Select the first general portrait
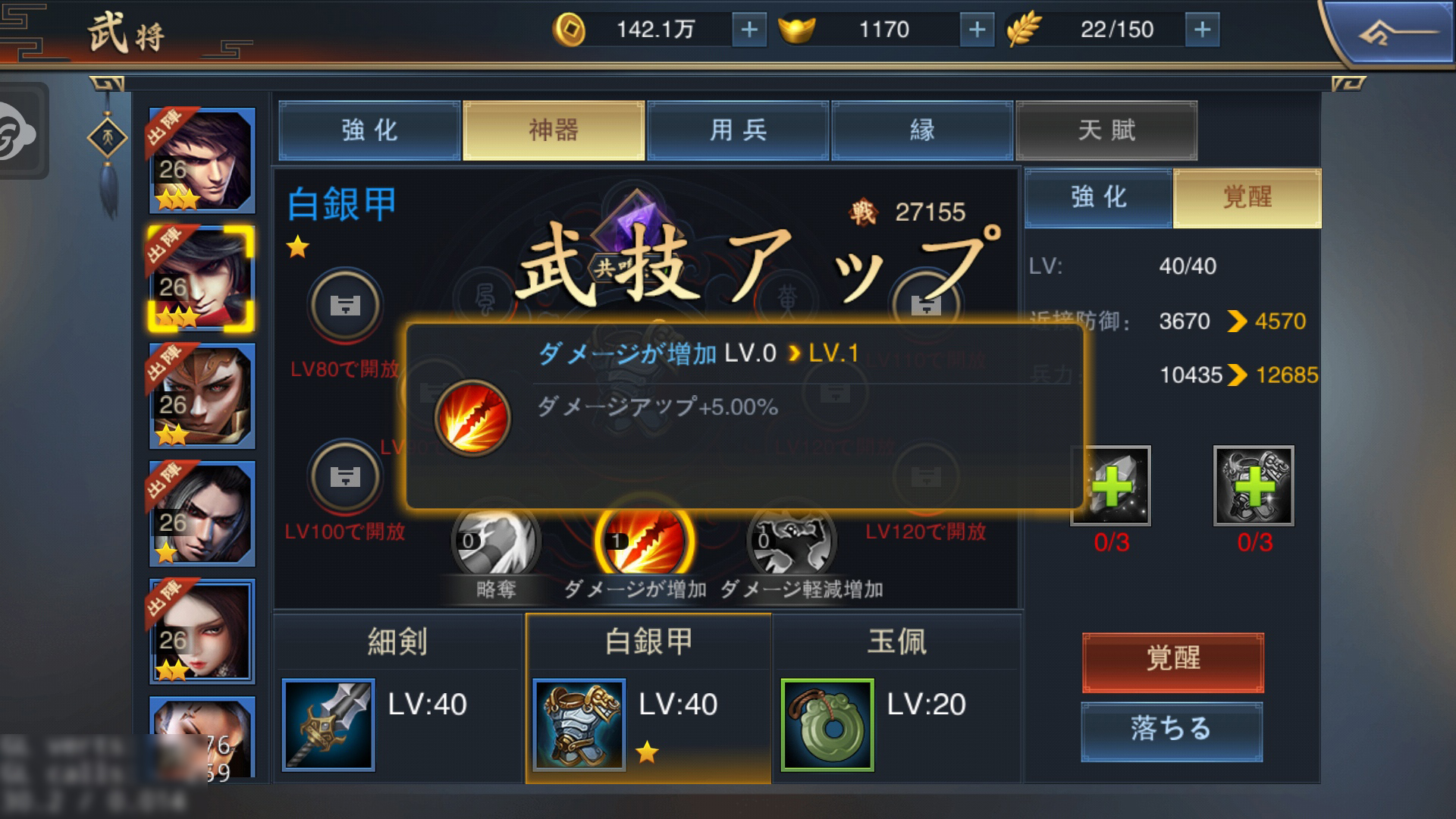Image resolution: width=1456 pixels, height=819 pixels. coord(202,160)
